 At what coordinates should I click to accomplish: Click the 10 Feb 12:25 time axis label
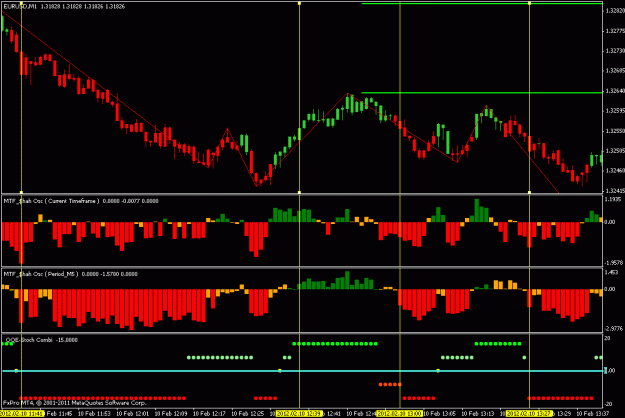coord(247,414)
